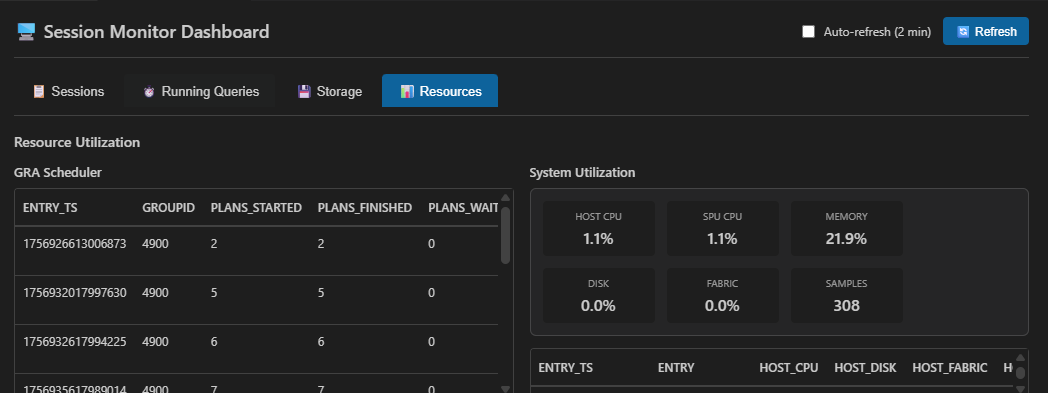Click the GRA Scheduler scrollbar down arrow

[505, 388]
